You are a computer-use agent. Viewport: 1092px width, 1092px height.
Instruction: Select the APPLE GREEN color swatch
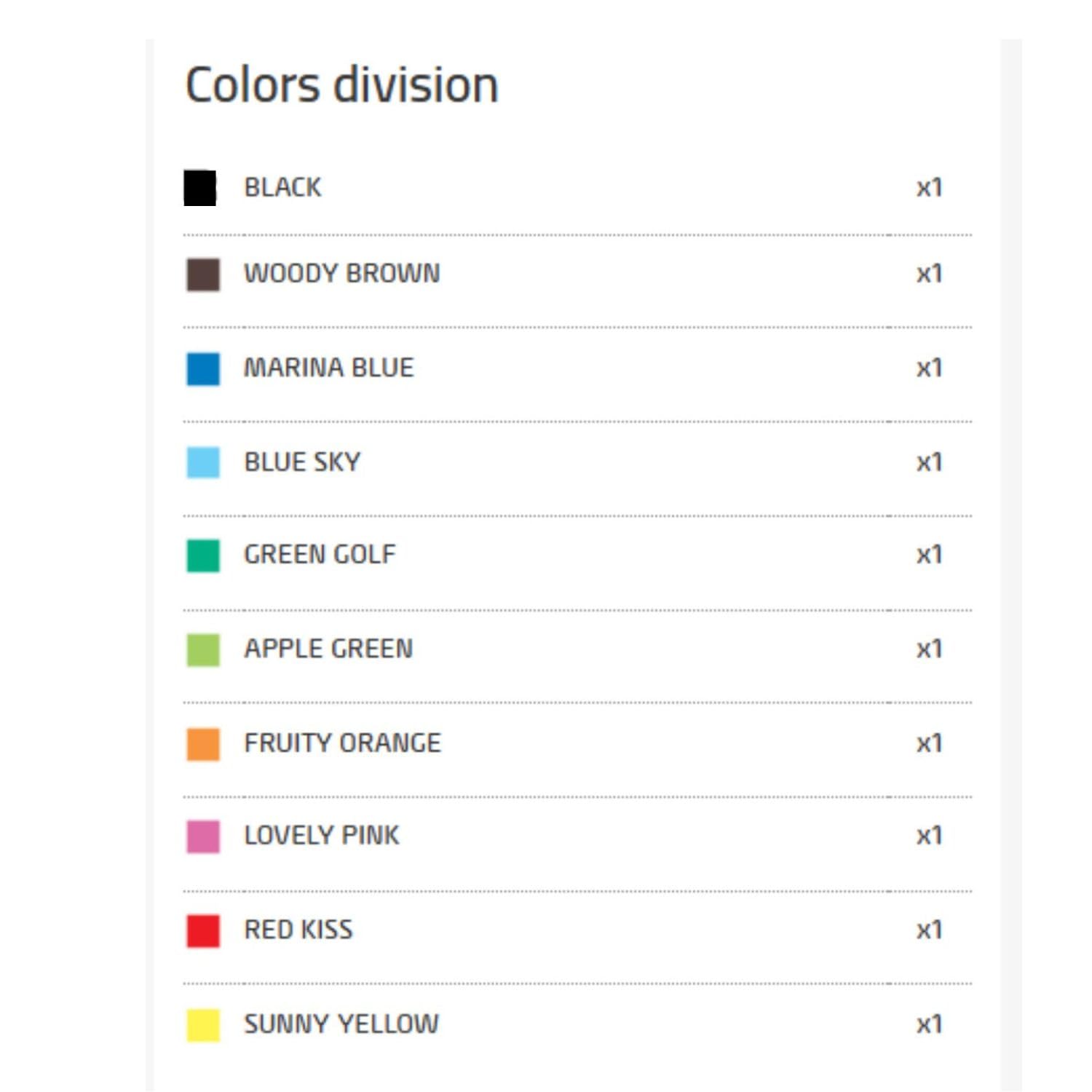[202, 647]
